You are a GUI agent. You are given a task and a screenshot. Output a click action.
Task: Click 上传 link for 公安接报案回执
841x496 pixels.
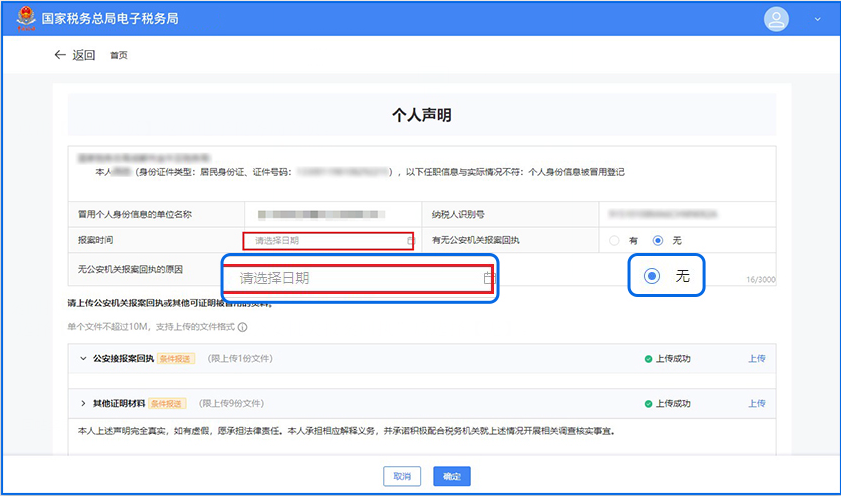point(757,358)
